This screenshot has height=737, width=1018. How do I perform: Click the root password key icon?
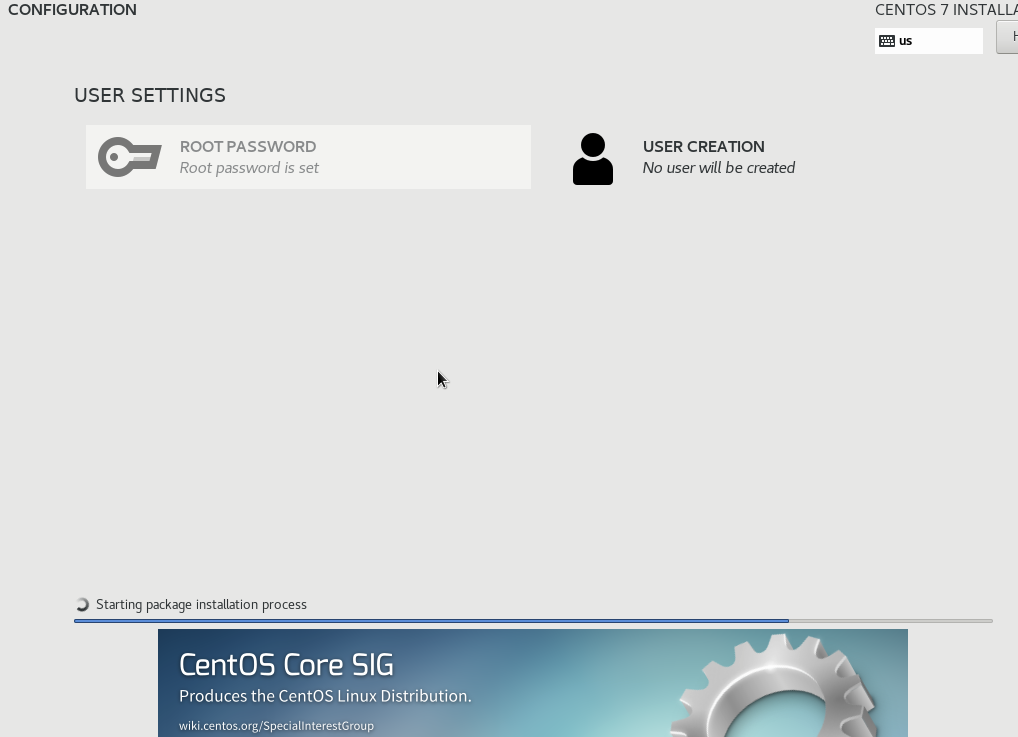pos(130,156)
